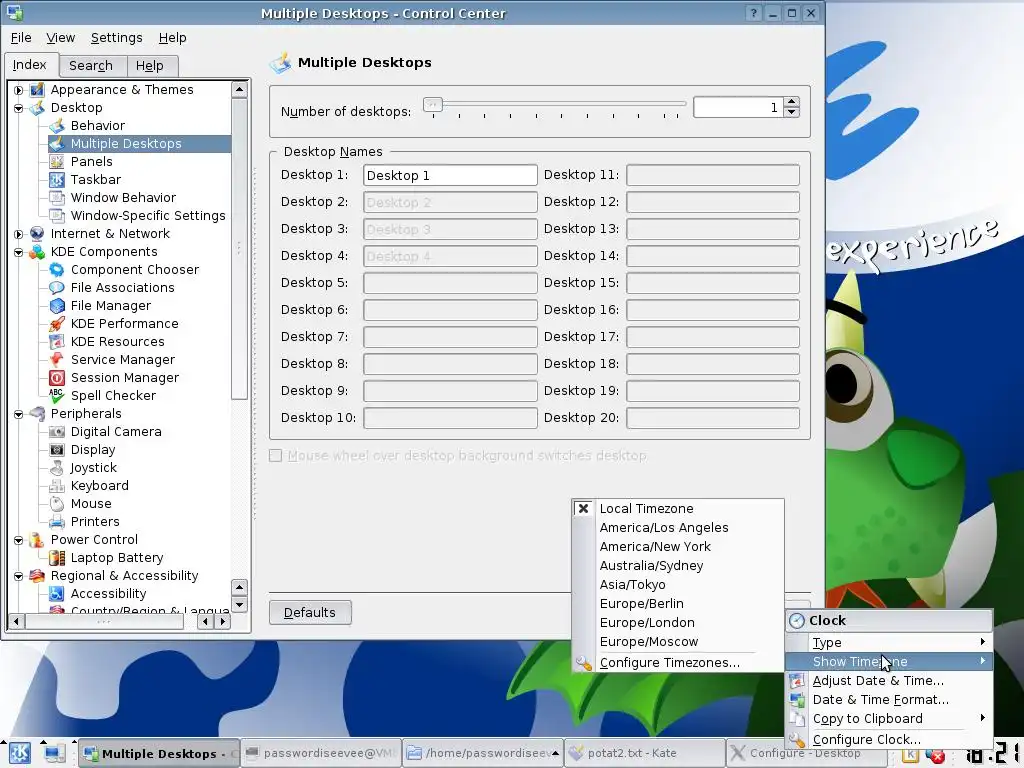
Task: Switch to the Help tab
Action: pyautogui.click(x=150, y=65)
